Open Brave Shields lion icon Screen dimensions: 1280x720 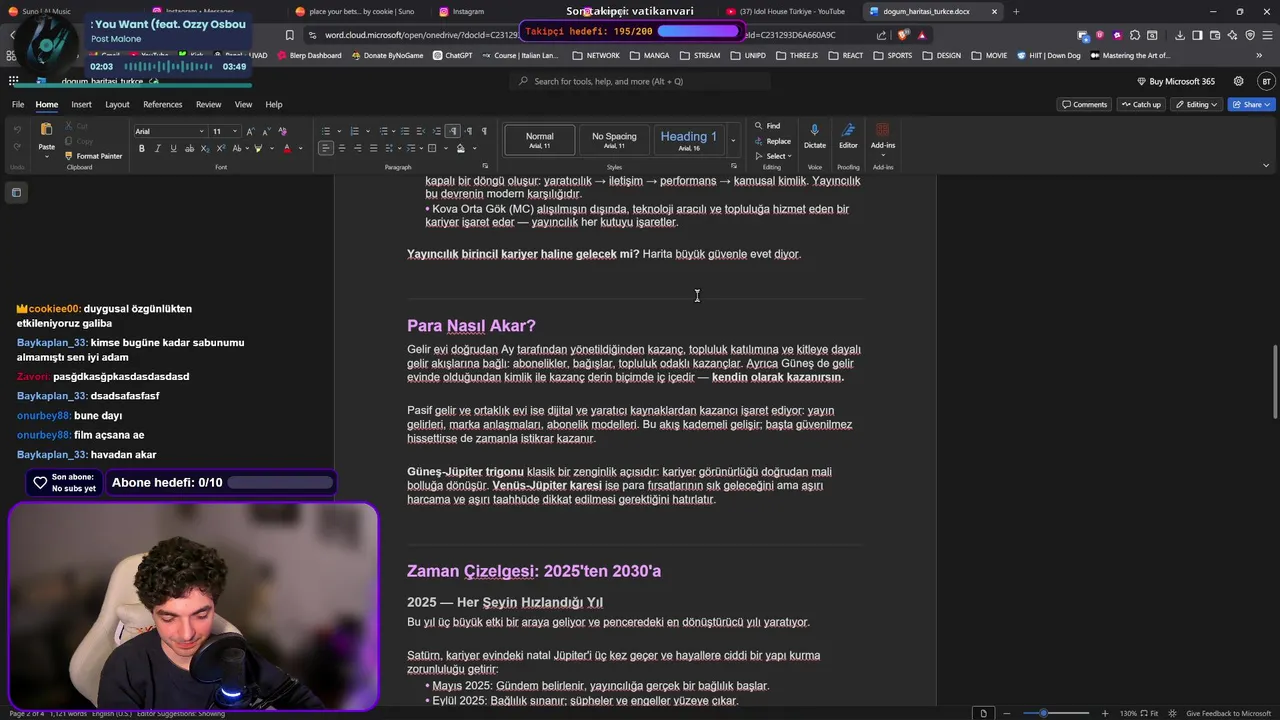(x=904, y=35)
